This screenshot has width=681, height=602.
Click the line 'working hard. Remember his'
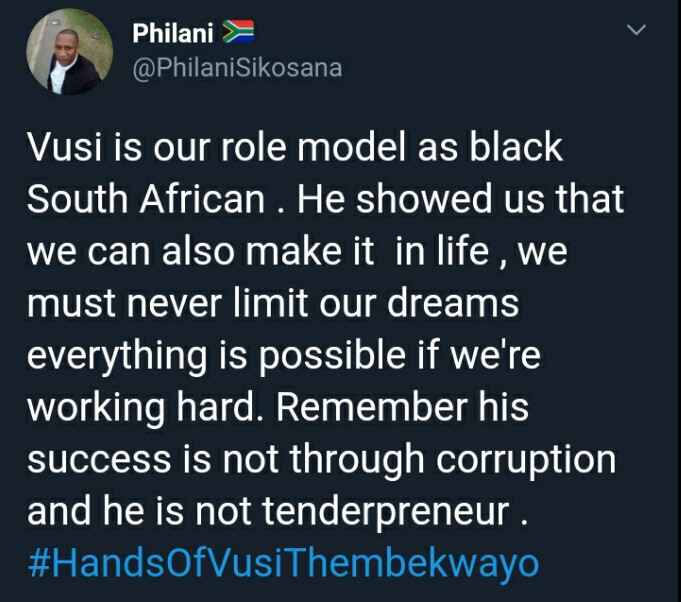tap(278, 408)
